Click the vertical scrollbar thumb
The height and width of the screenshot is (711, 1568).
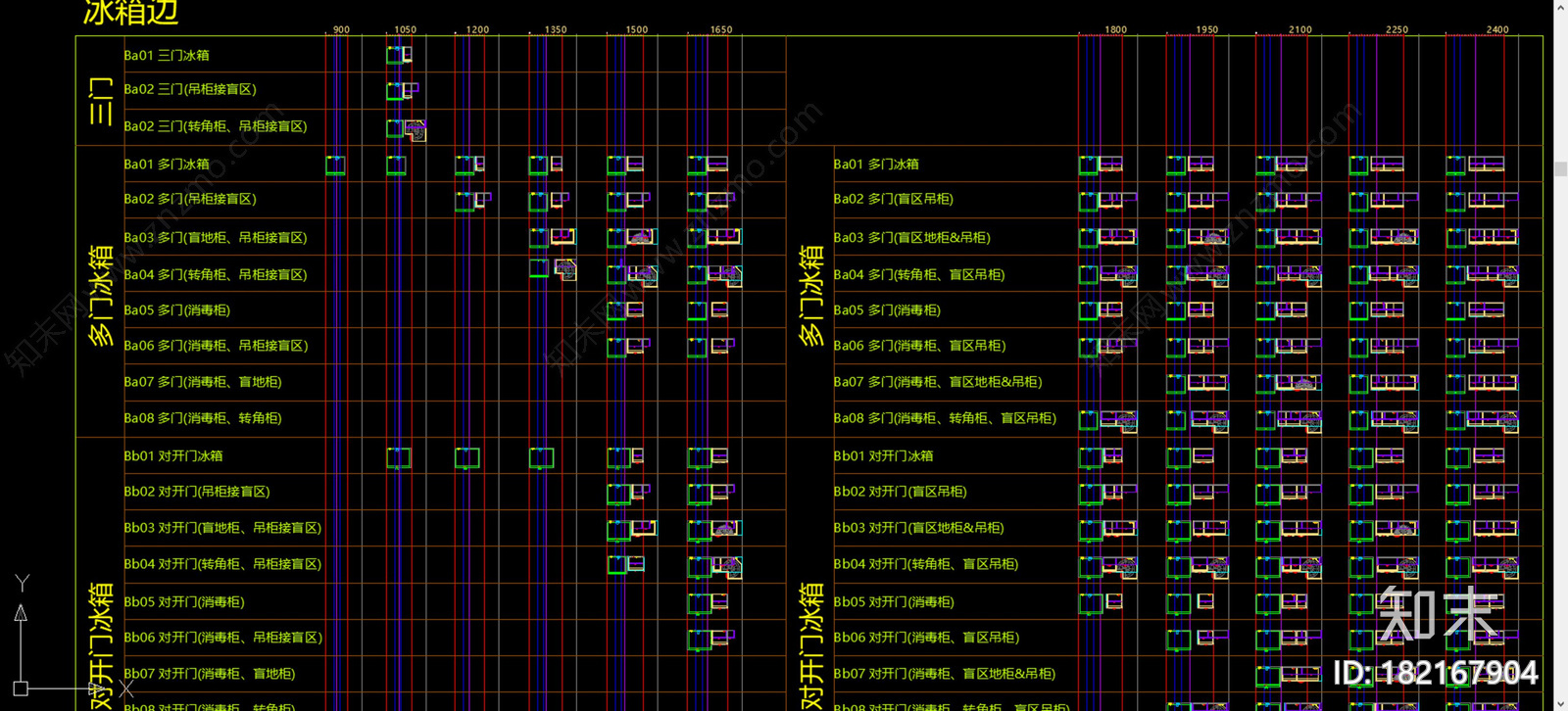click(1561, 169)
